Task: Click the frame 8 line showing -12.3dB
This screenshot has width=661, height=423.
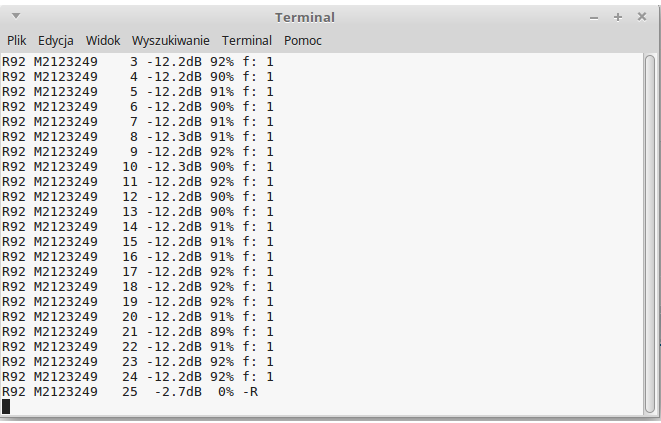Action: pyautogui.click(x=138, y=137)
